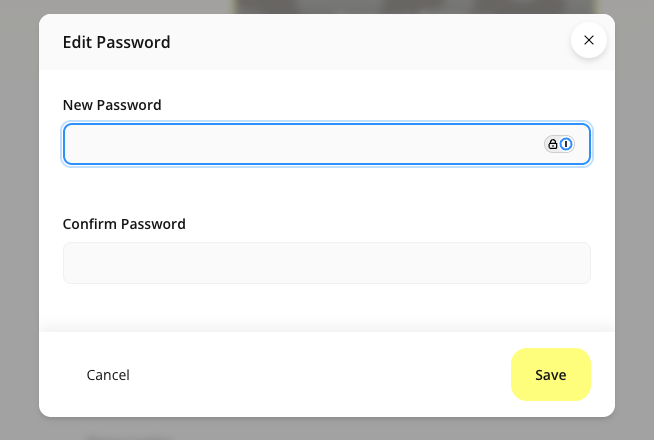Cancel the password edit
This screenshot has width=654, height=440.
pyautogui.click(x=108, y=375)
